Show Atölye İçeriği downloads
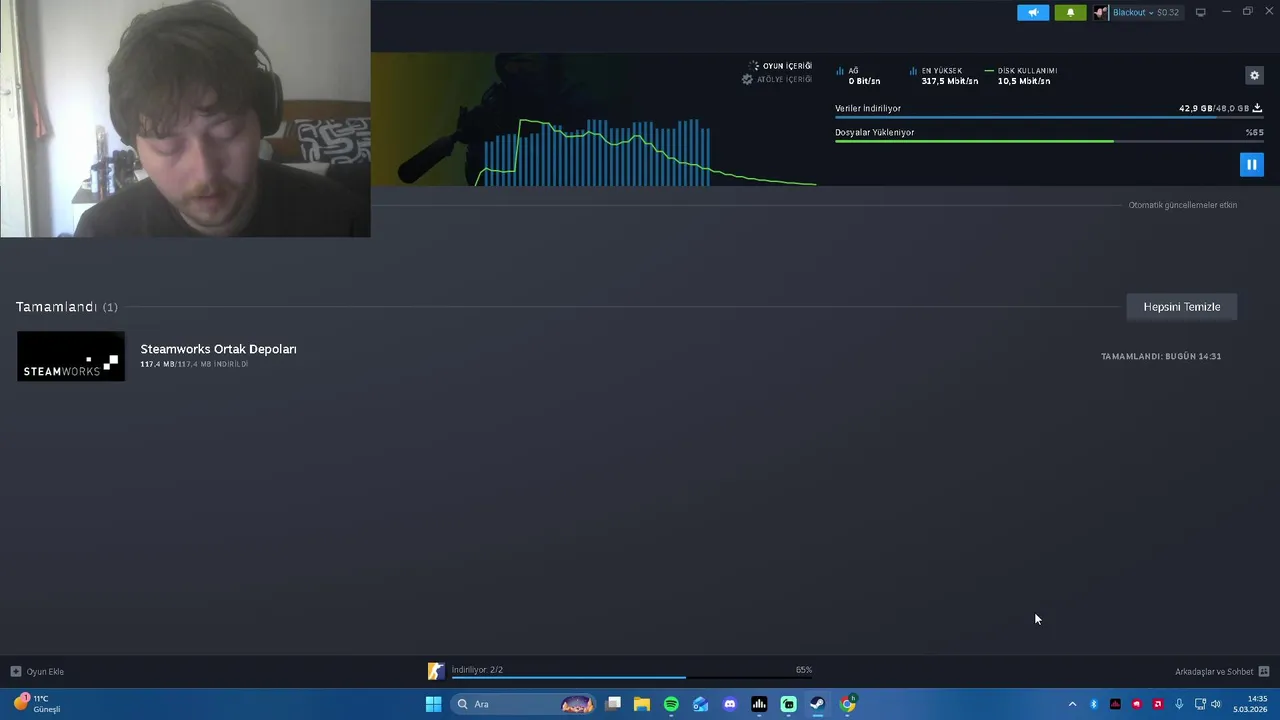This screenshot has width=1280, height=720. (777, 79)
